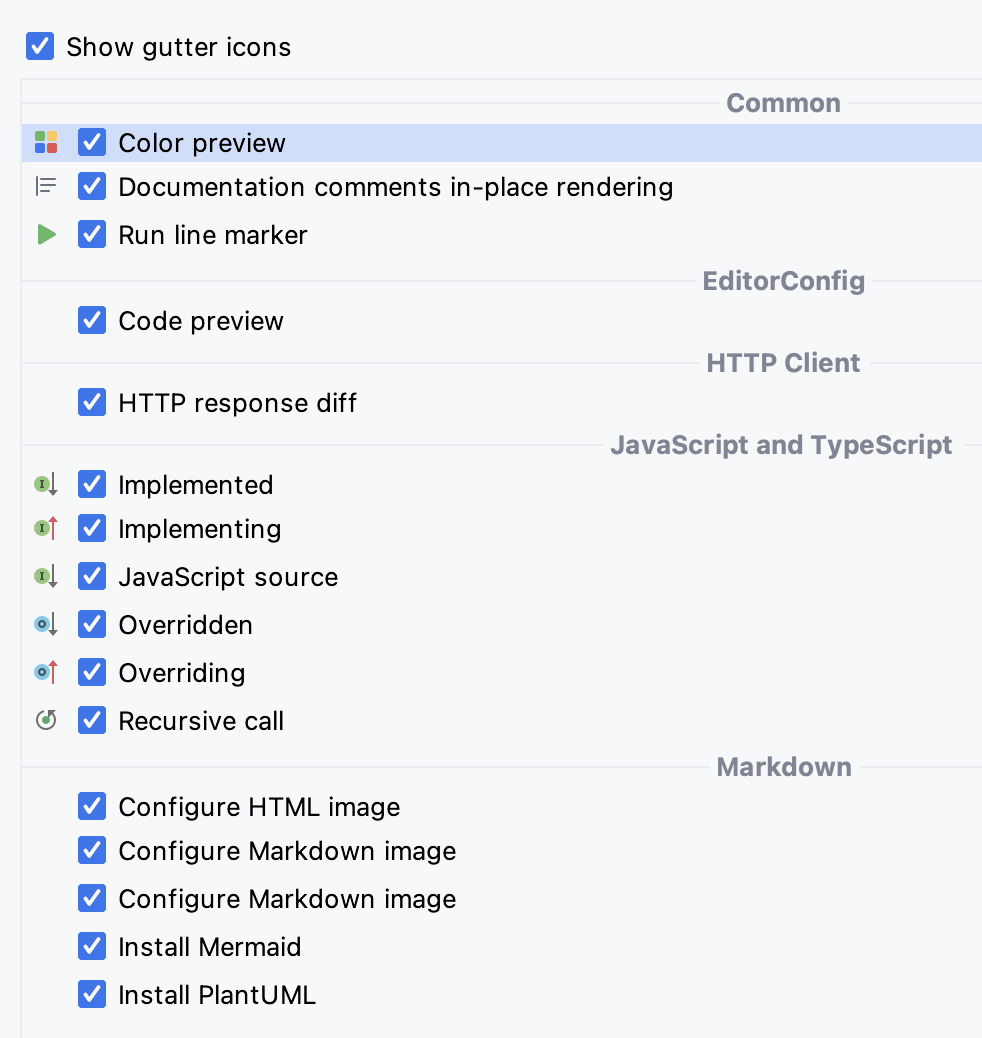
Task: Click the JavaScript and TypeScript section header
Action: click(783, 444)
